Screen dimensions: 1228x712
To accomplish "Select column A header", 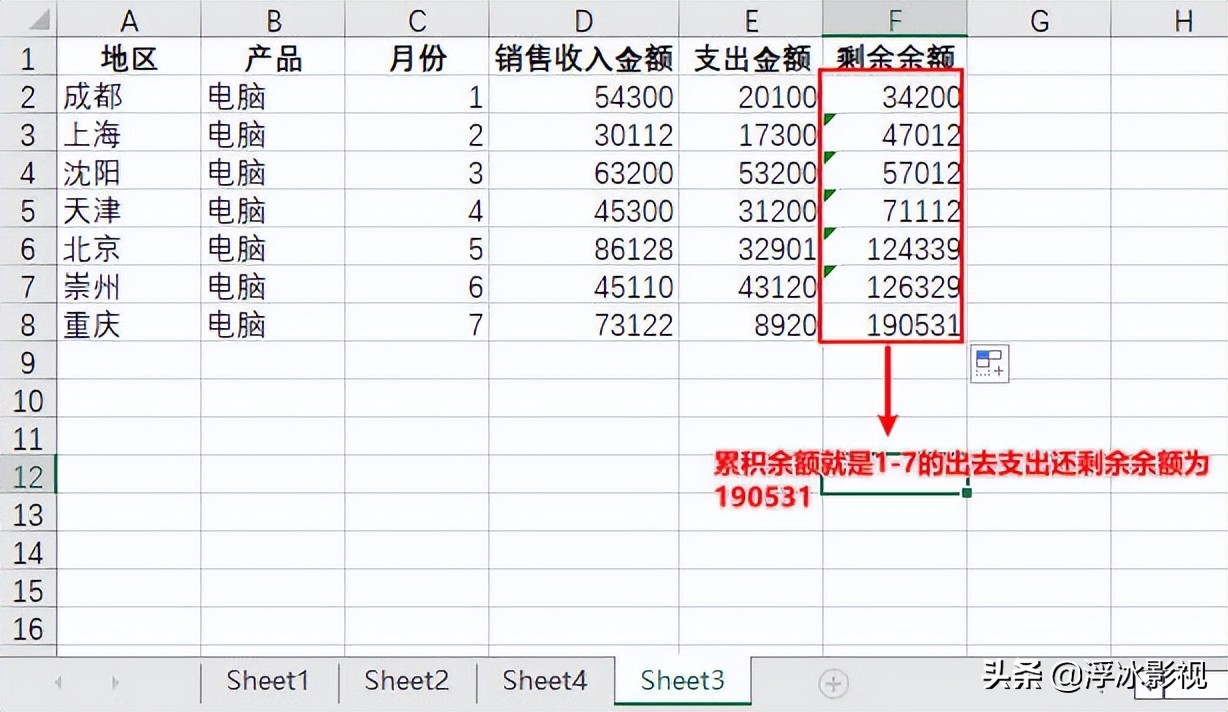I will pyautogui.click(x=129, y=20).
